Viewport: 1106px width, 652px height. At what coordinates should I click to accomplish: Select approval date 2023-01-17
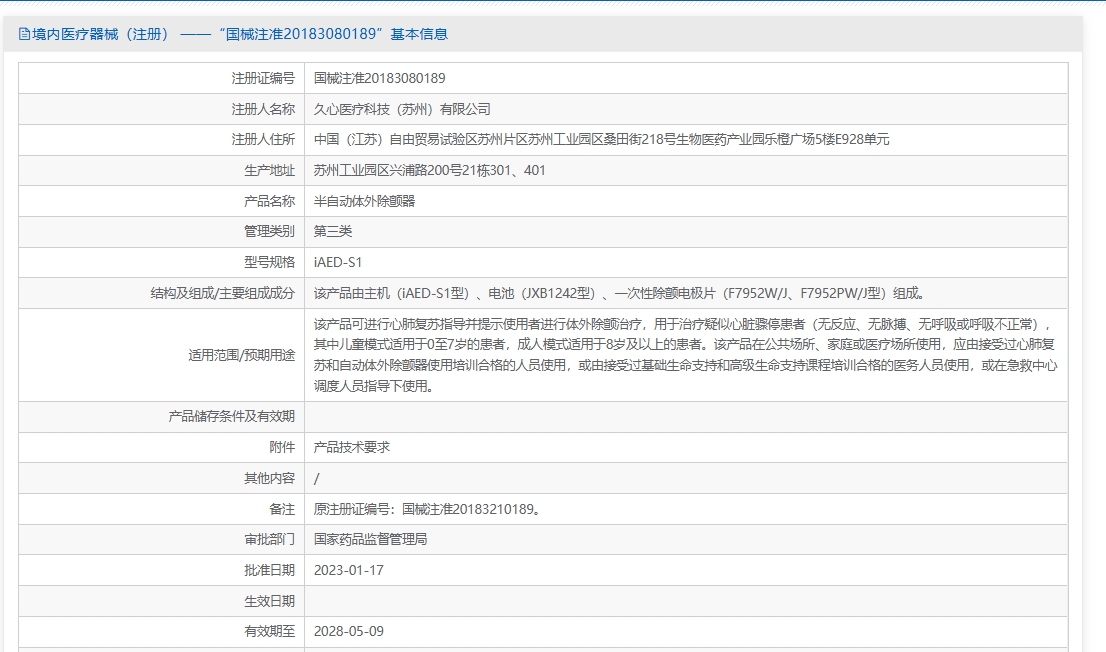[x=348, y=570]
